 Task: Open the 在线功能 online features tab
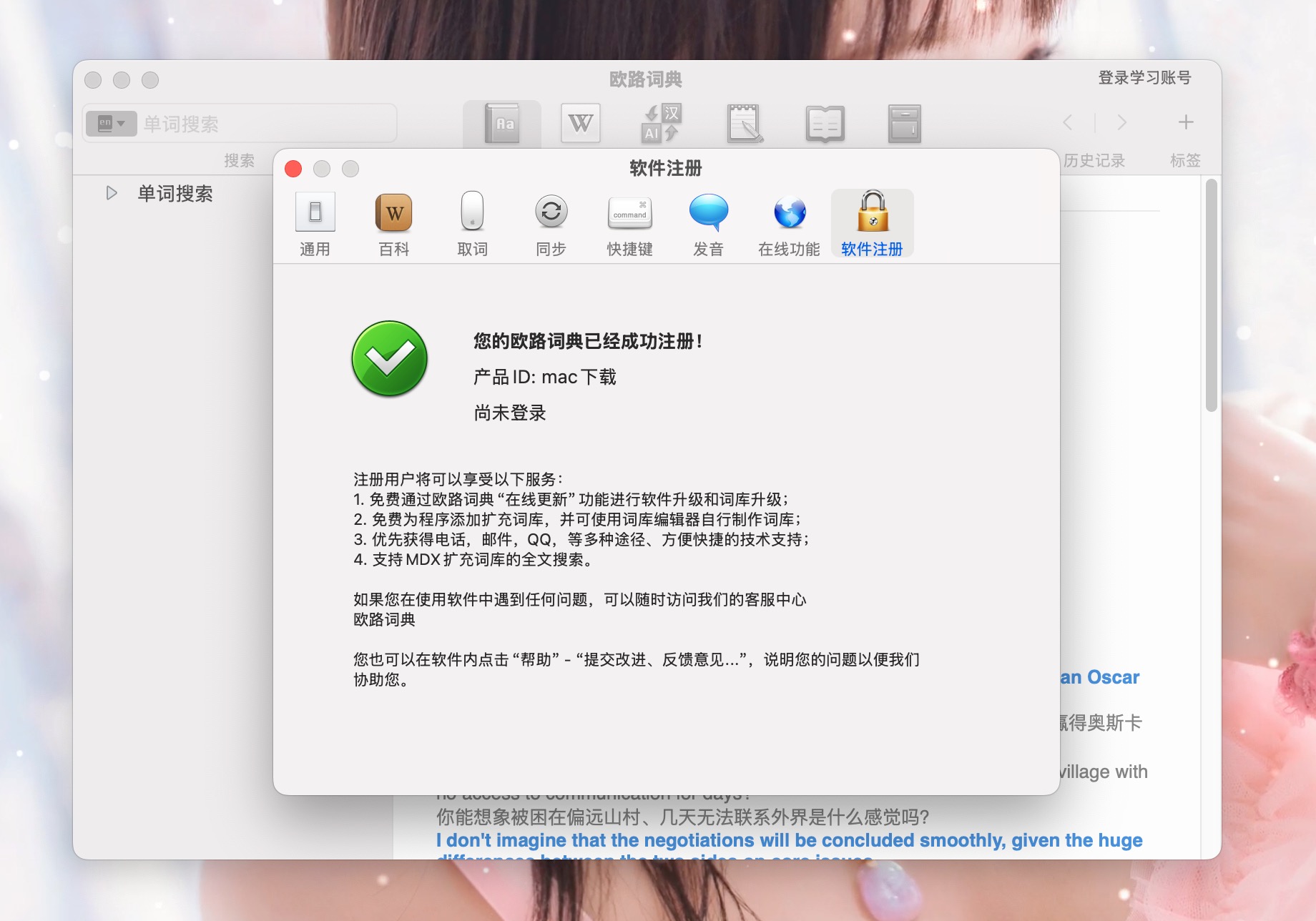click(789, 213)
